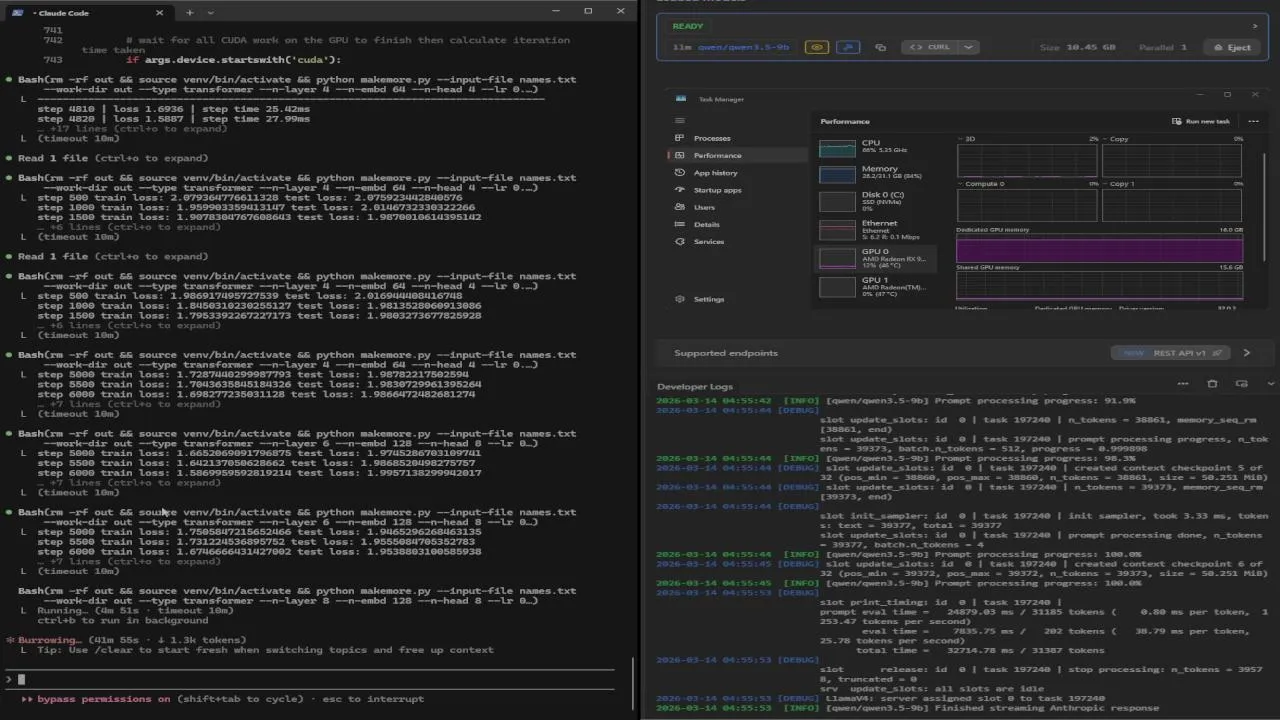Open the dropdown arrow beside cURL
Image resolution: width=1280 pixels, height=720 pixels.
coord(968,47)
